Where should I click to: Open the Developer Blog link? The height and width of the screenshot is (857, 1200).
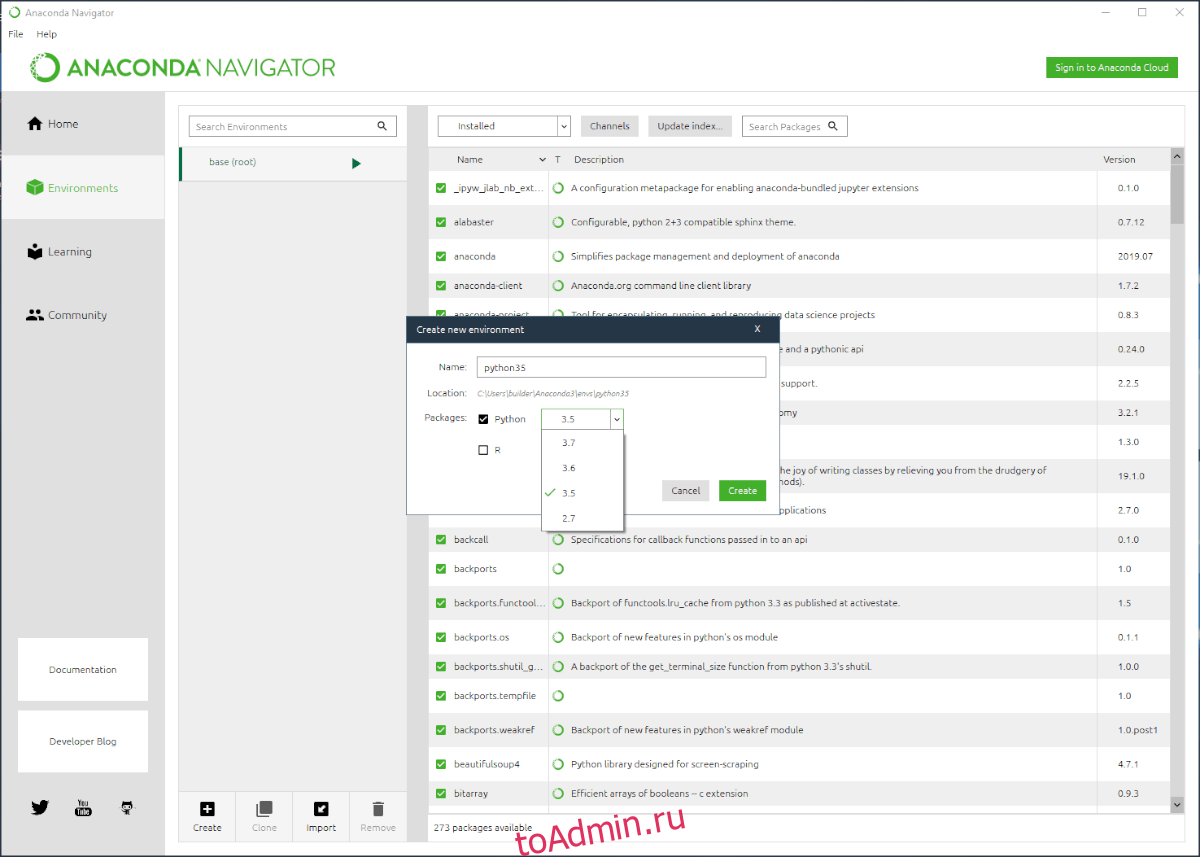tap(83, 742)
